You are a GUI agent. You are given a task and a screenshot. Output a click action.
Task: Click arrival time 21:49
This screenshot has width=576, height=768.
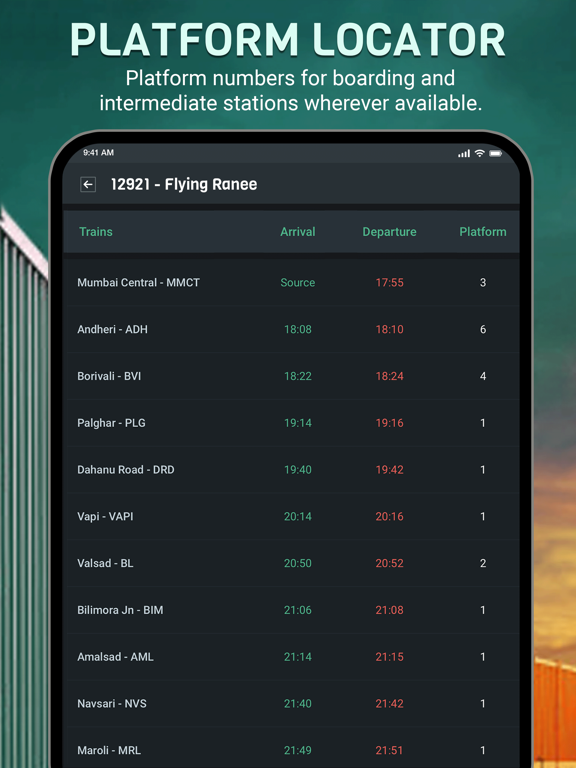coord(298,750)
